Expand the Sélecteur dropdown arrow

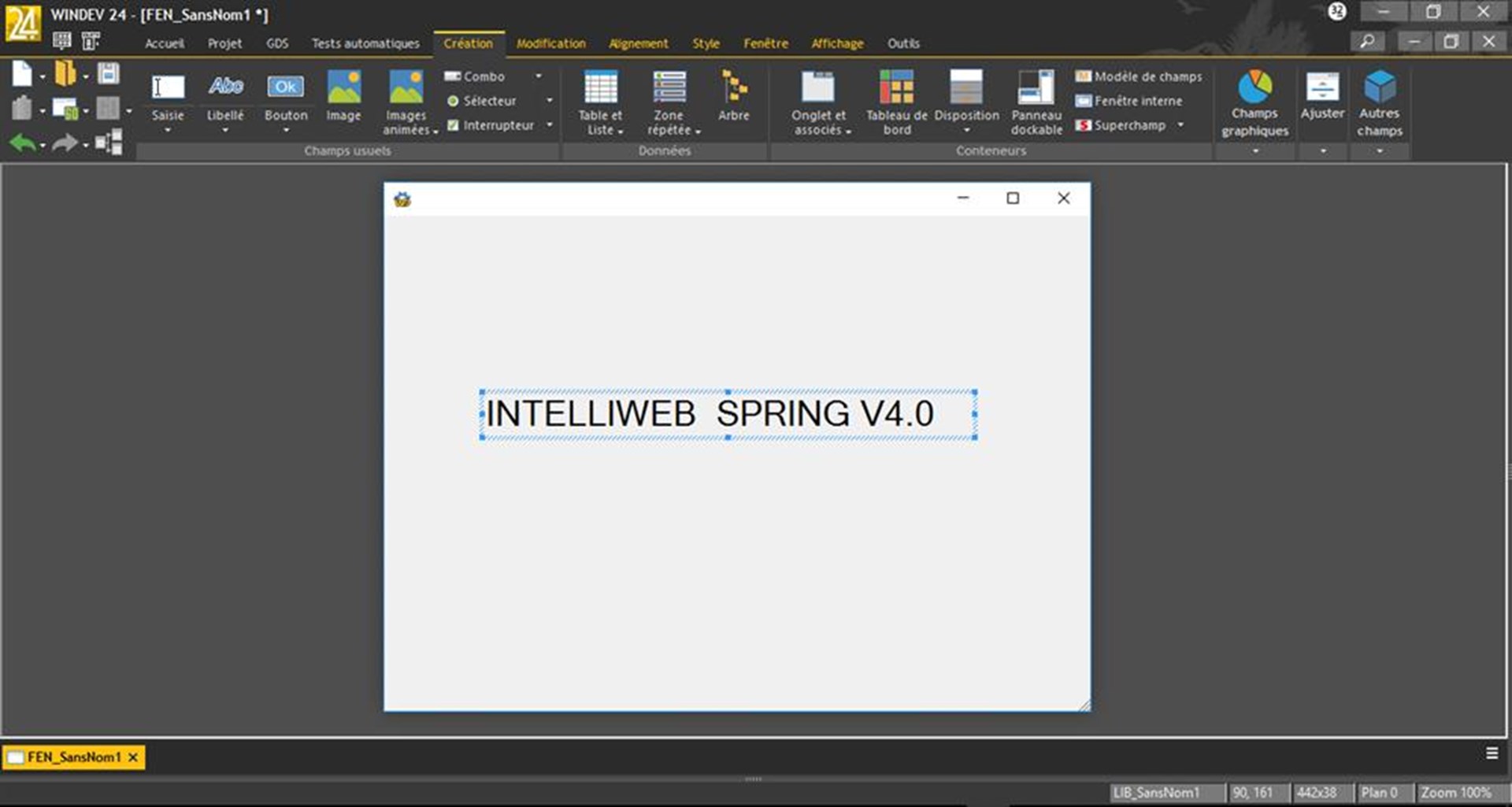pos(550,101)
